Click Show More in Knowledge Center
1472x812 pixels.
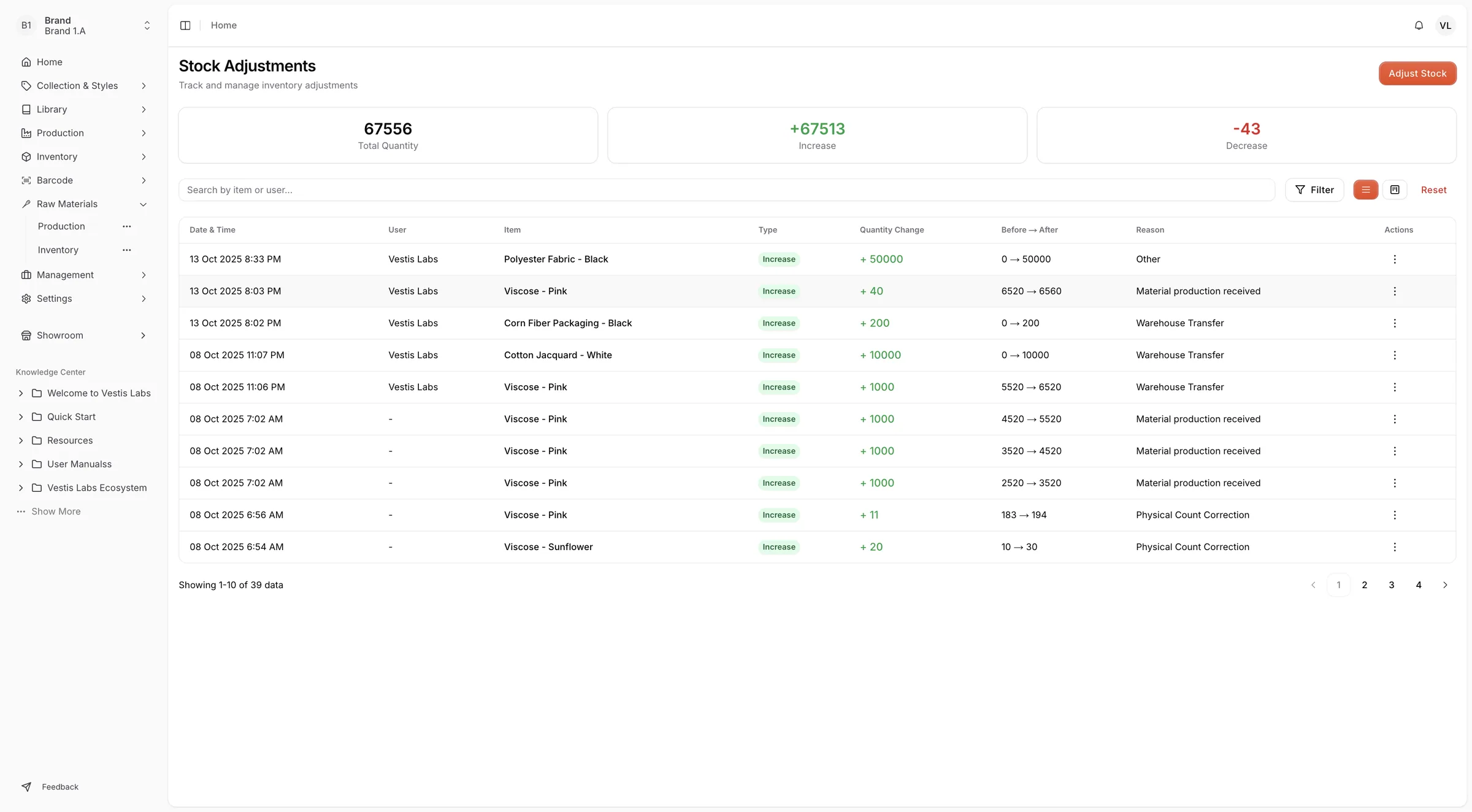pyautogui.click(x=56, y=511)
